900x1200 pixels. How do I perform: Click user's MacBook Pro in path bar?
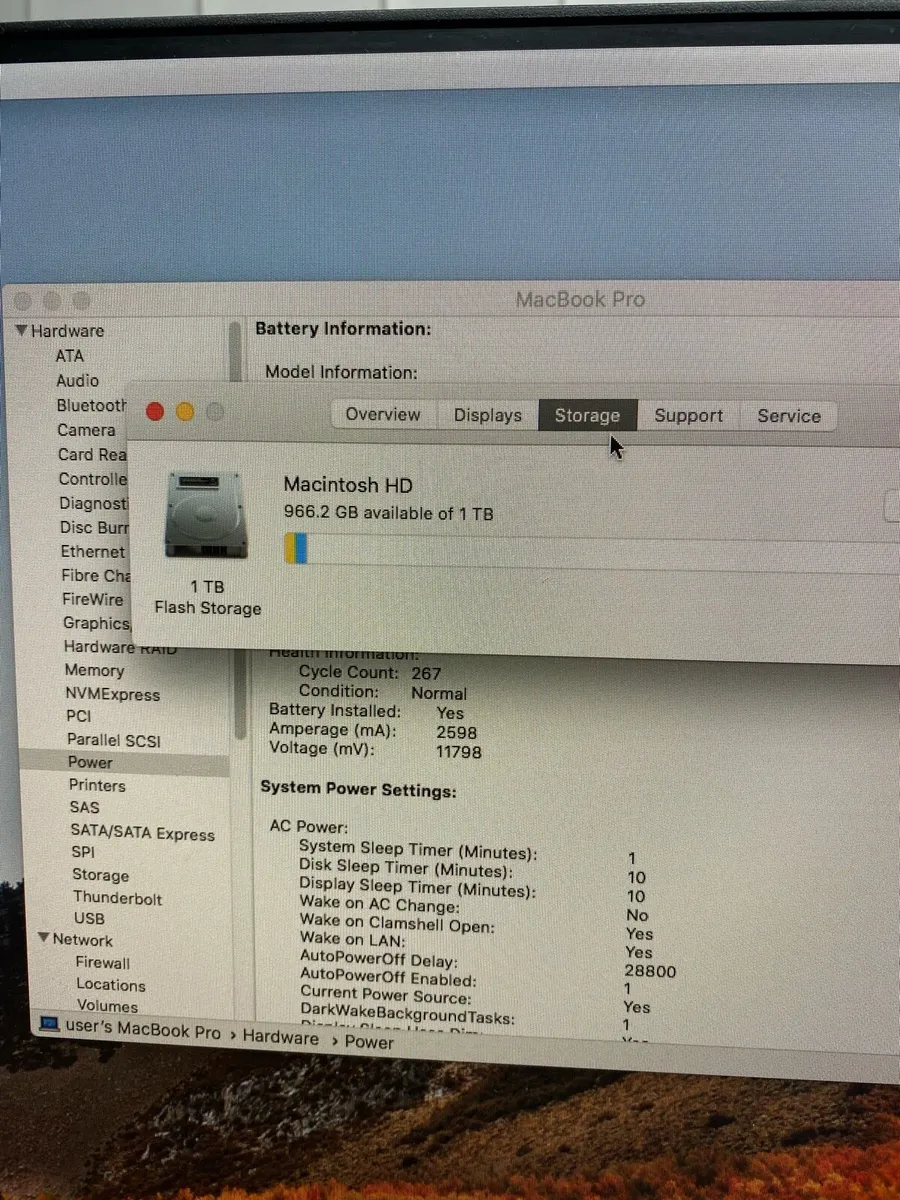pyautogui.click(x=143, y=1031)
